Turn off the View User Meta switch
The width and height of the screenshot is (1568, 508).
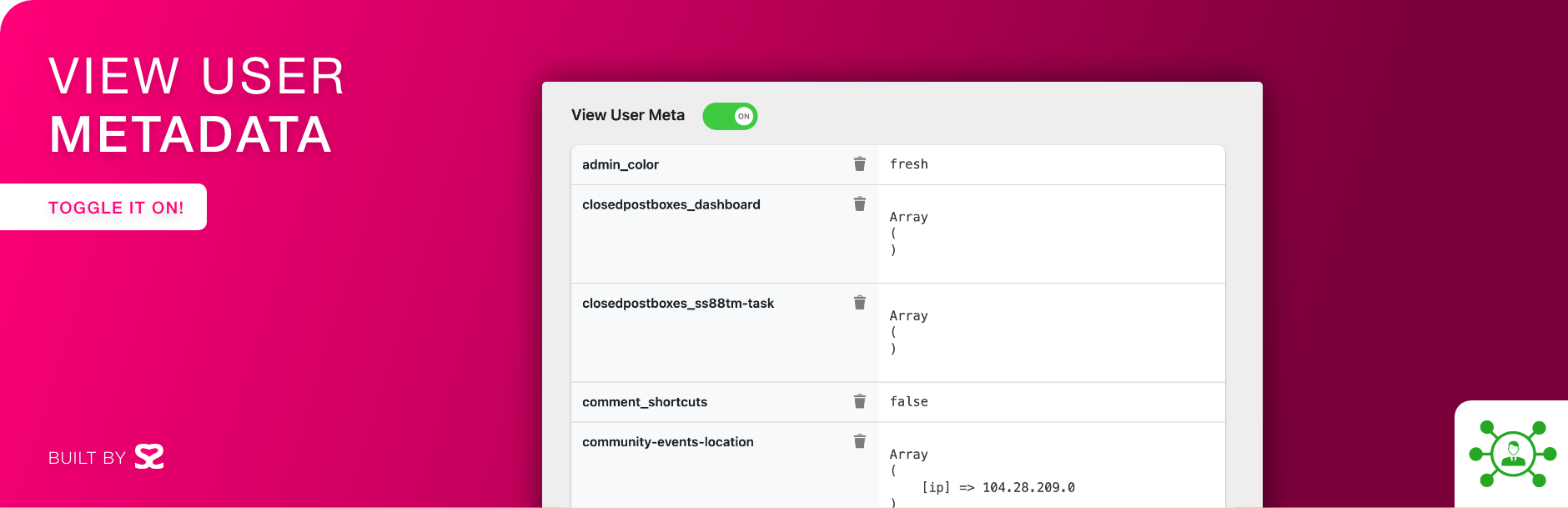[x=730, y=116]
